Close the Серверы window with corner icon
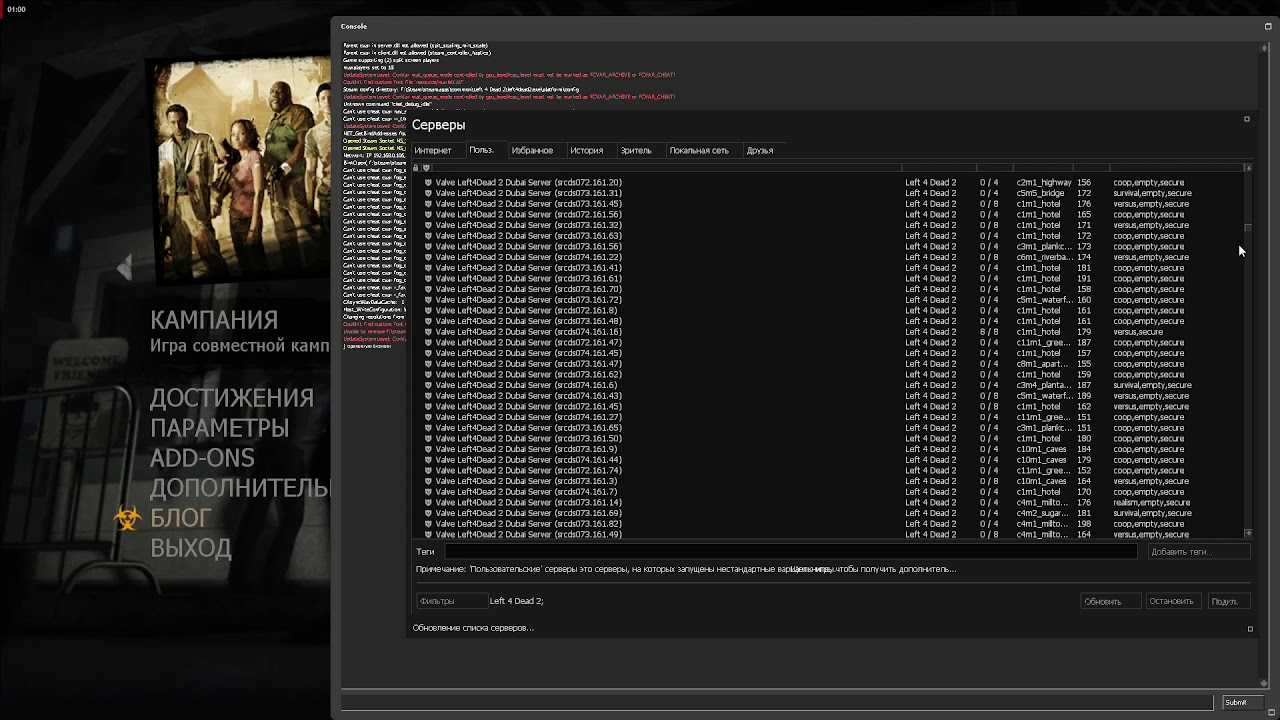1280x720 pixels. point(1247,119)
